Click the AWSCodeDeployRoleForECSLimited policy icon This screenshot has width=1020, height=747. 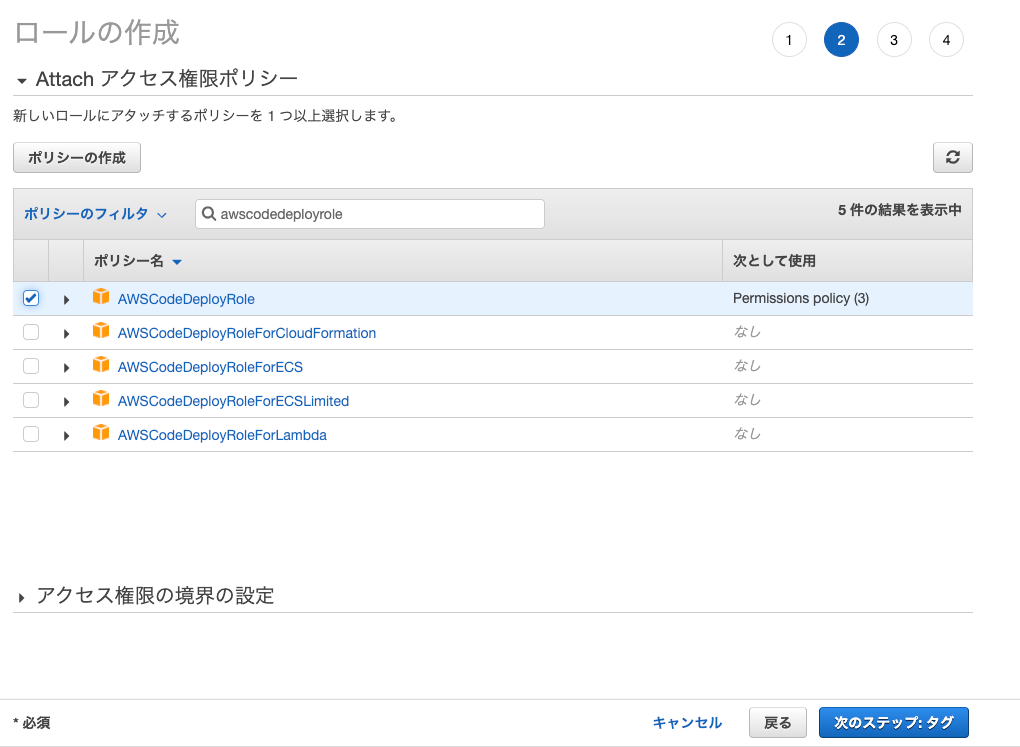click(x=101, y=400)
